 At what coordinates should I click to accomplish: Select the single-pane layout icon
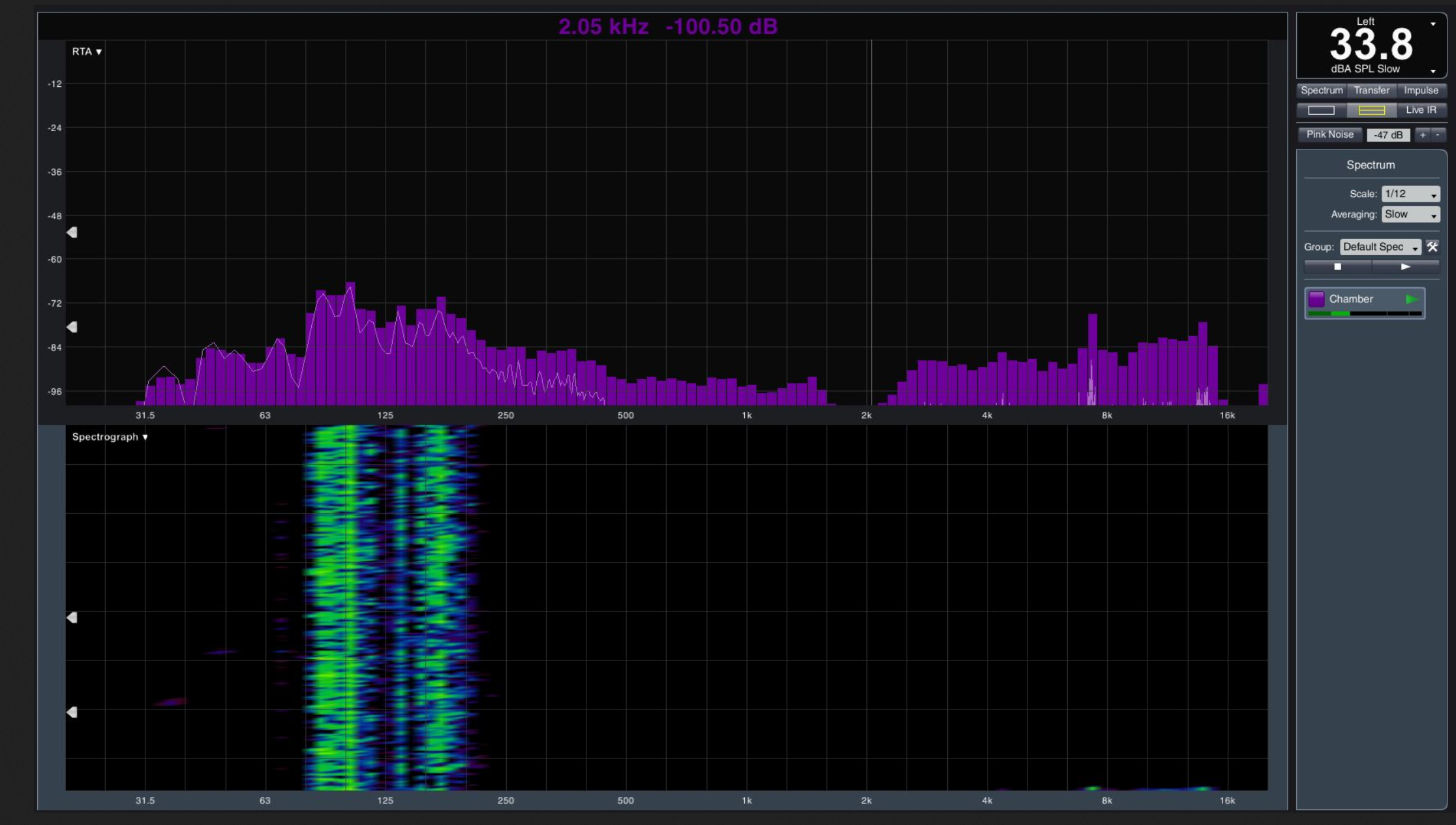pos(1321,110)
